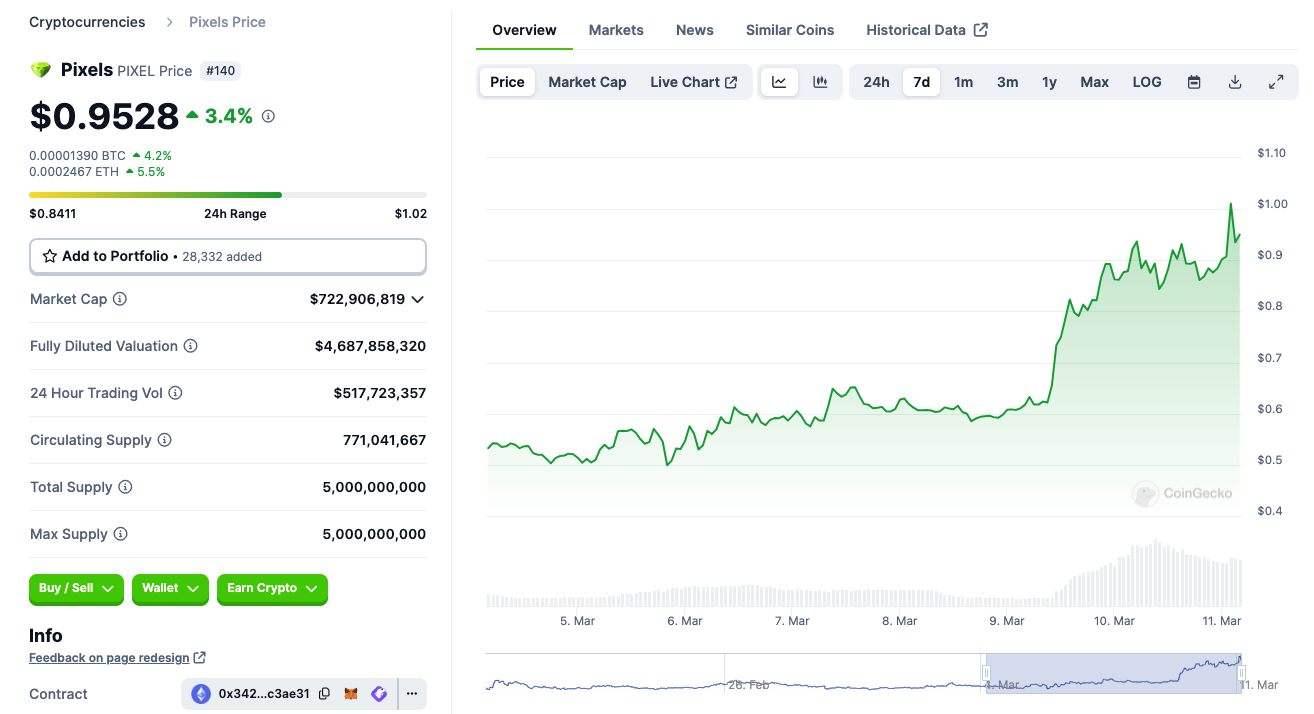1314x714 pixels.
Task: Click the left handle of chart range navigator
Action: 986,673
